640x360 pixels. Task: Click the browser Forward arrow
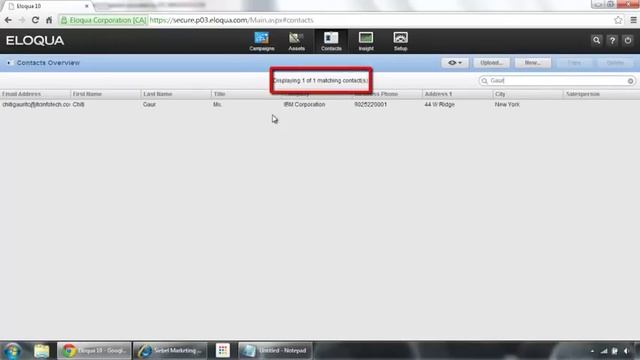click(22, 20)
